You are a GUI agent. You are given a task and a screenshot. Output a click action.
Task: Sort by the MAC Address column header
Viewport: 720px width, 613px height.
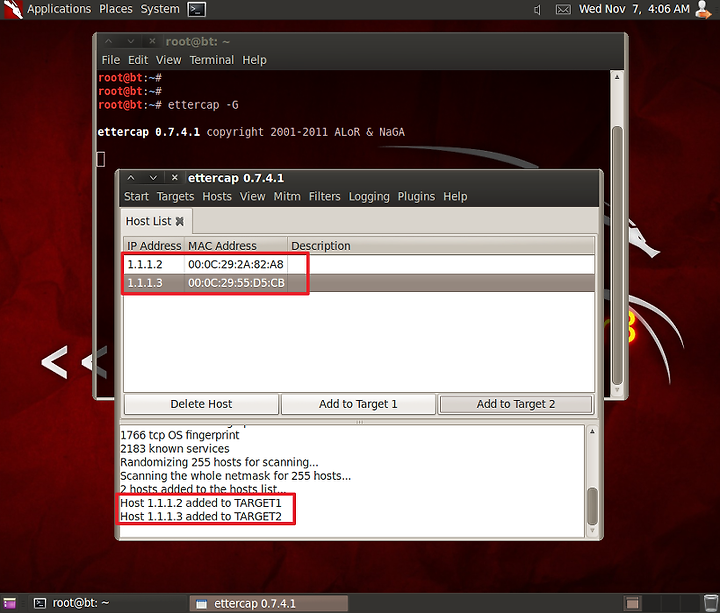236,246
